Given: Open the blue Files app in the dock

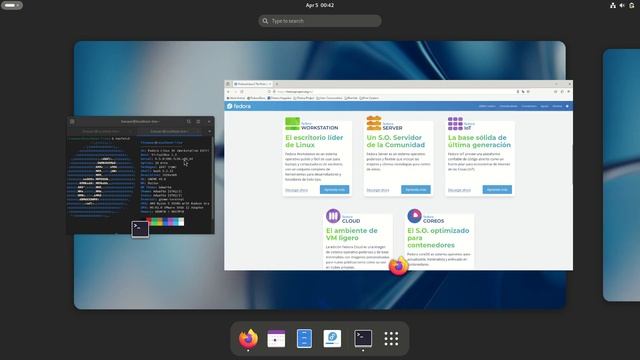Looking at the screenshot, I should 304,338.
